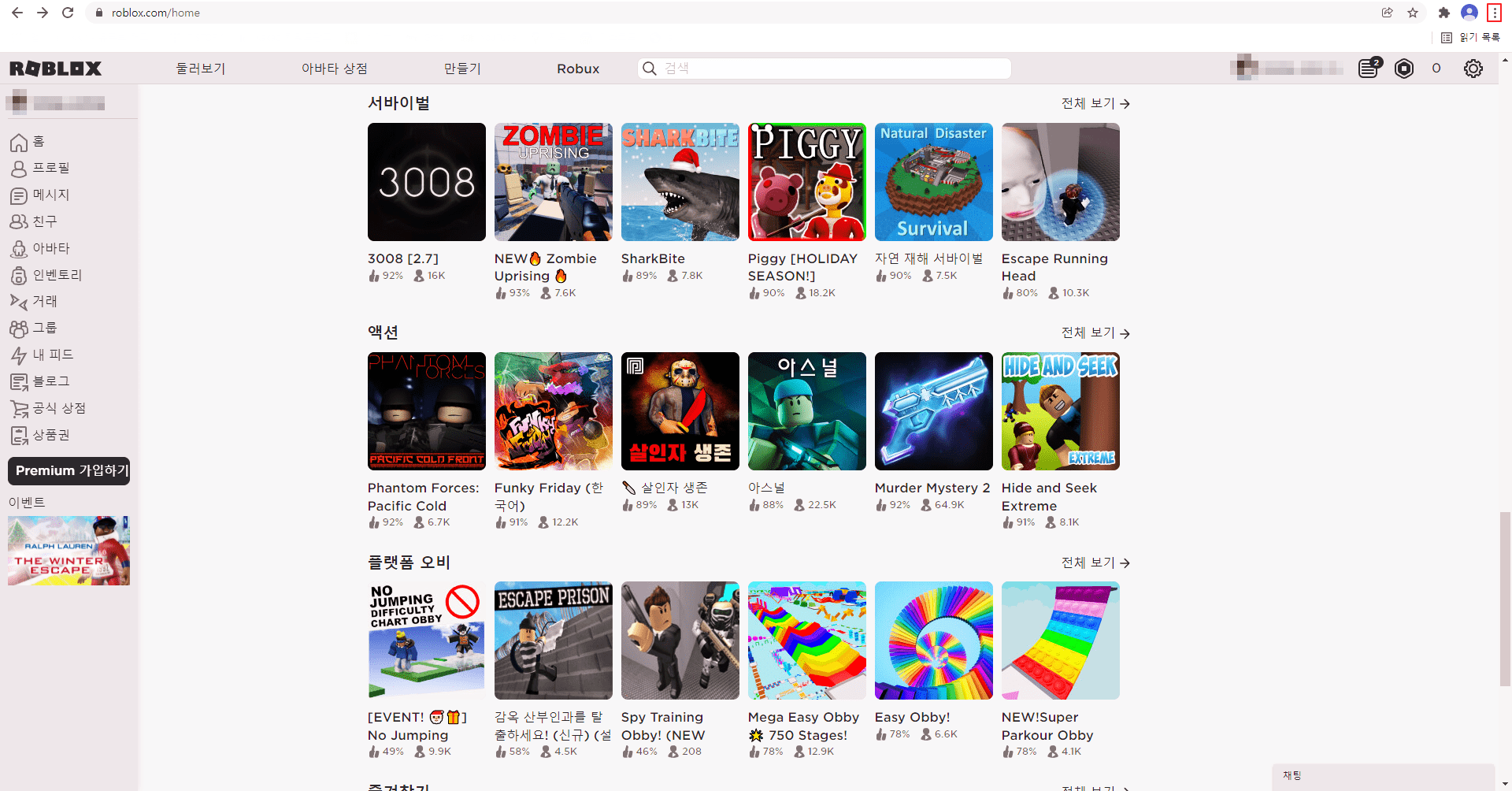Open 살인자 생존 game thumbnail
The width and height of the screenshot is (1512, 791).
[x=680, y=411]
